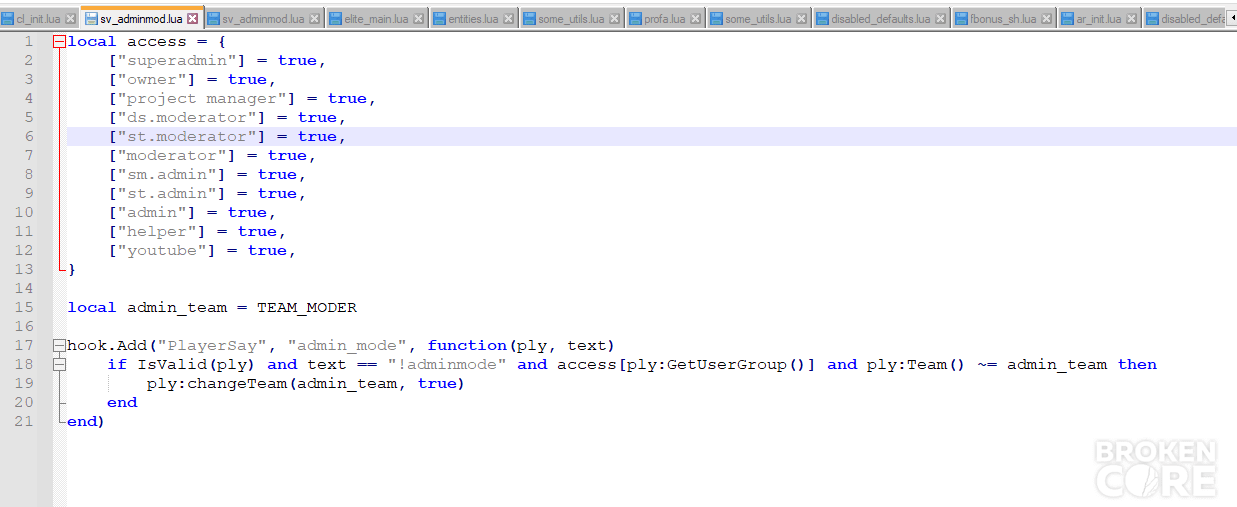Click the file icon on entities.lua tab
This screenshot has width=1237, height=507.
pyautogui.click(x=439, y=19)
